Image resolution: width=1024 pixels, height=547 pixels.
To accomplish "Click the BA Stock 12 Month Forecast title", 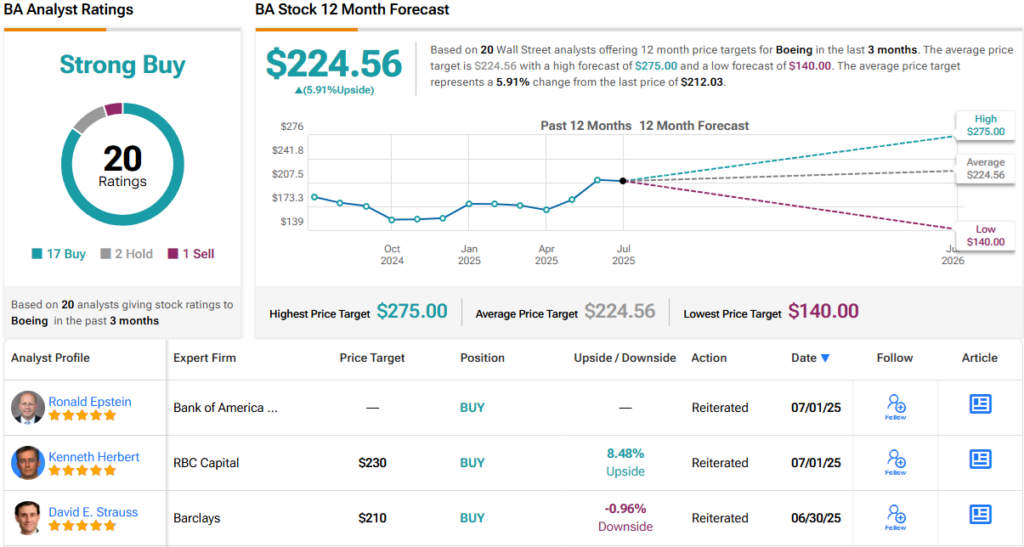I will point(353,10).
